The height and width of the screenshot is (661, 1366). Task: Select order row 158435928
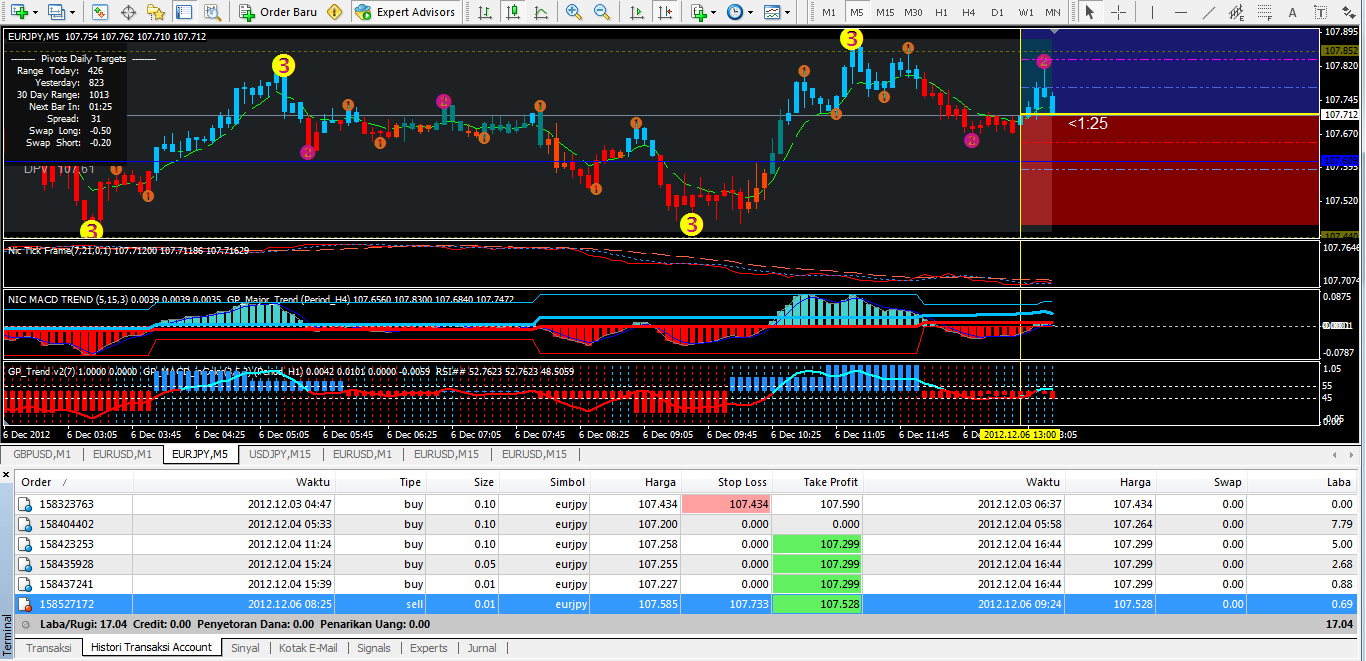686,564
